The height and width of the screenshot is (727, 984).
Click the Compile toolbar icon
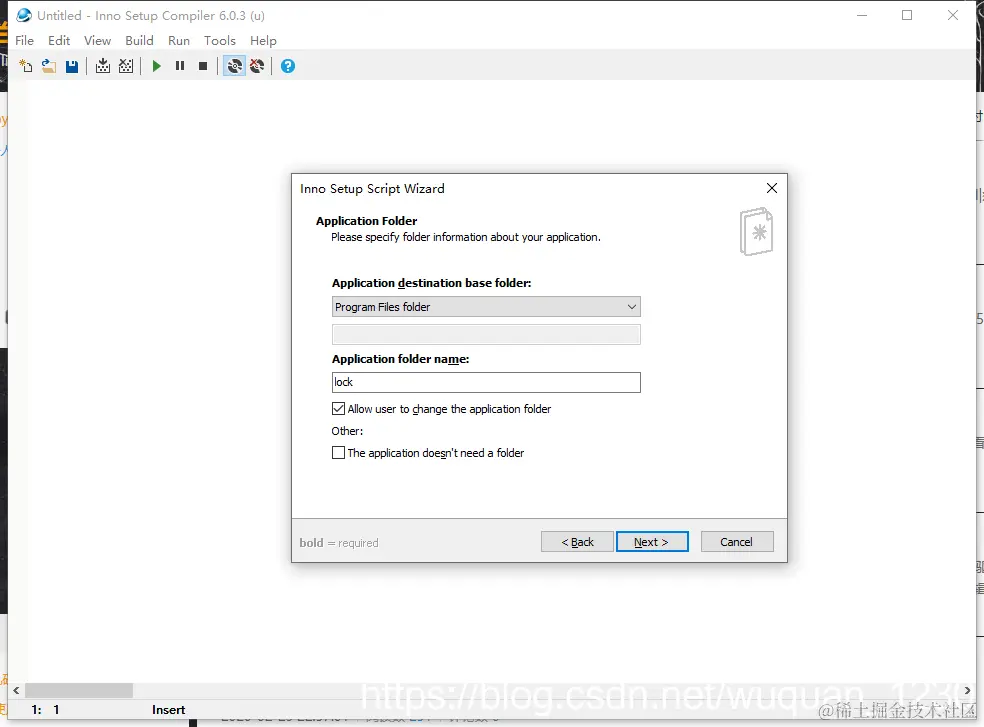[103, 66]
